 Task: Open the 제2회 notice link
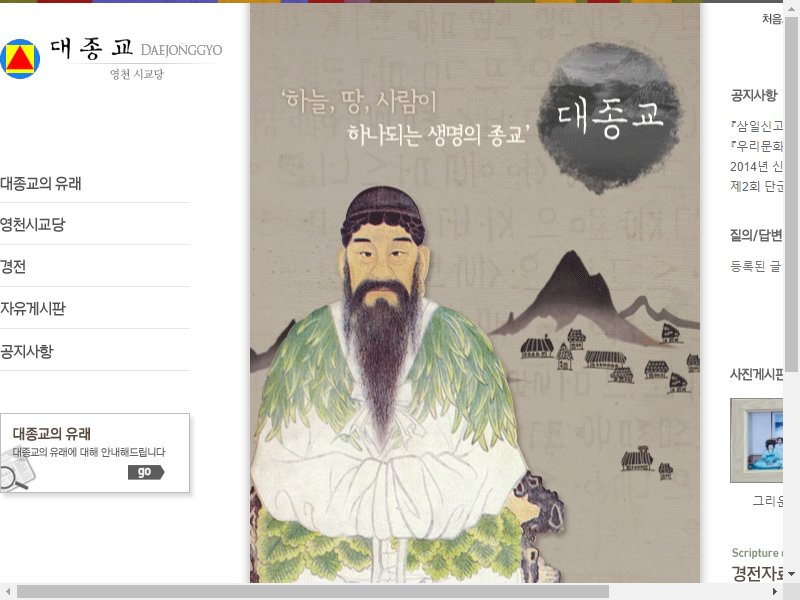coord(757,186)
